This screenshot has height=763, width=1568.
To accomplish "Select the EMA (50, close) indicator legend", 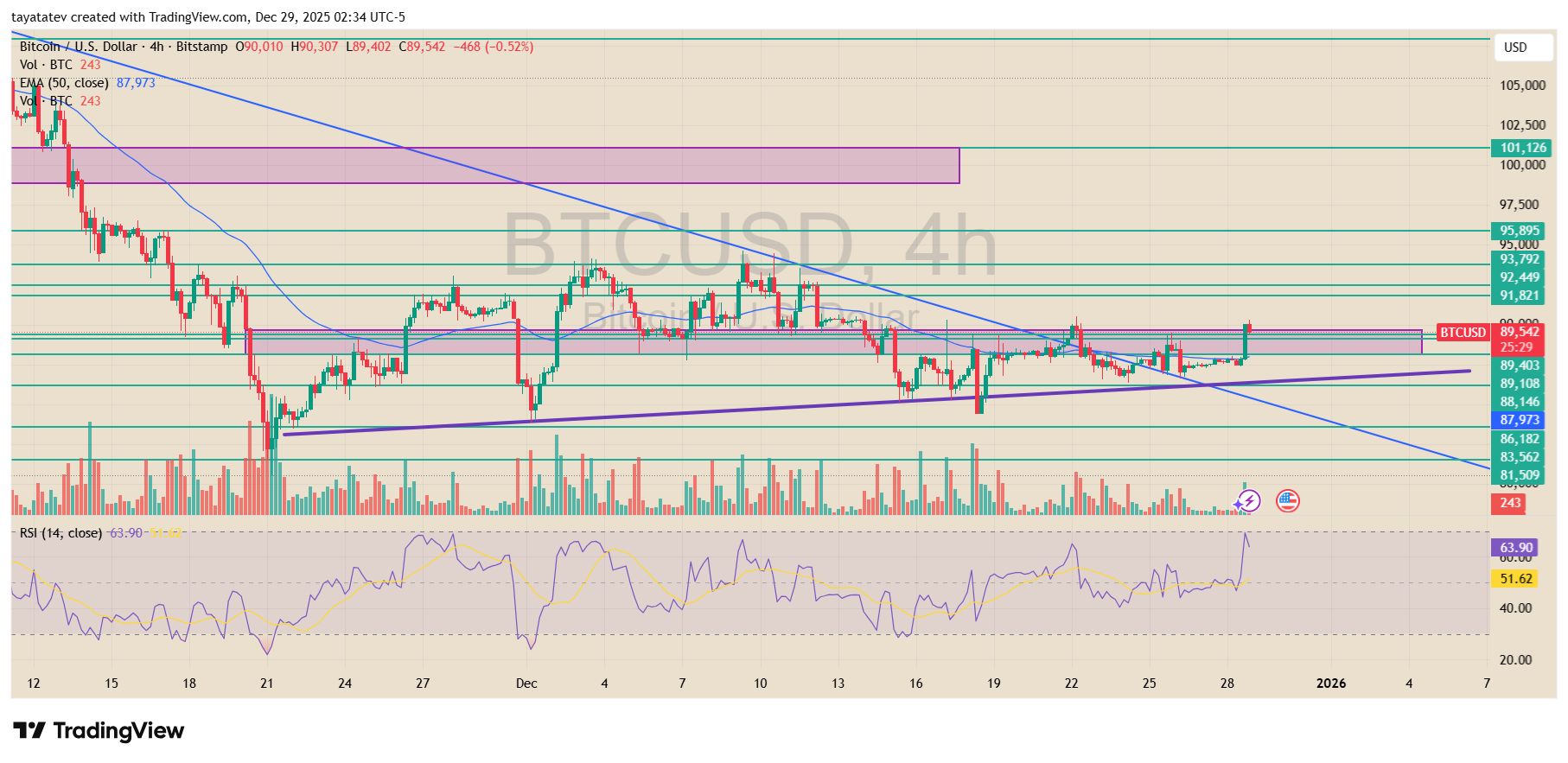I will click(64, 83).
